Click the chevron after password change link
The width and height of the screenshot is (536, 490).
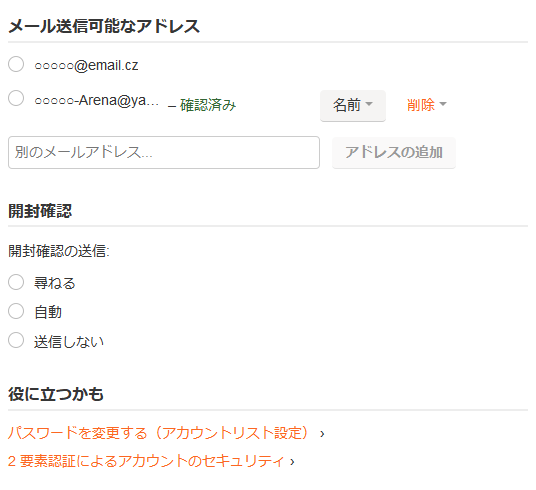tap(322, 434)
